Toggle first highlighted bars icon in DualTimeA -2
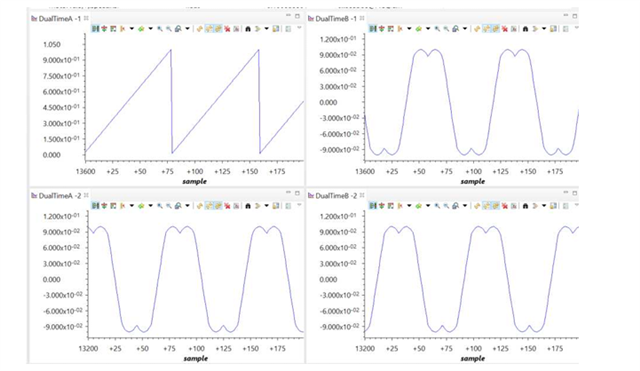640x371 pixels. point(95,205)
